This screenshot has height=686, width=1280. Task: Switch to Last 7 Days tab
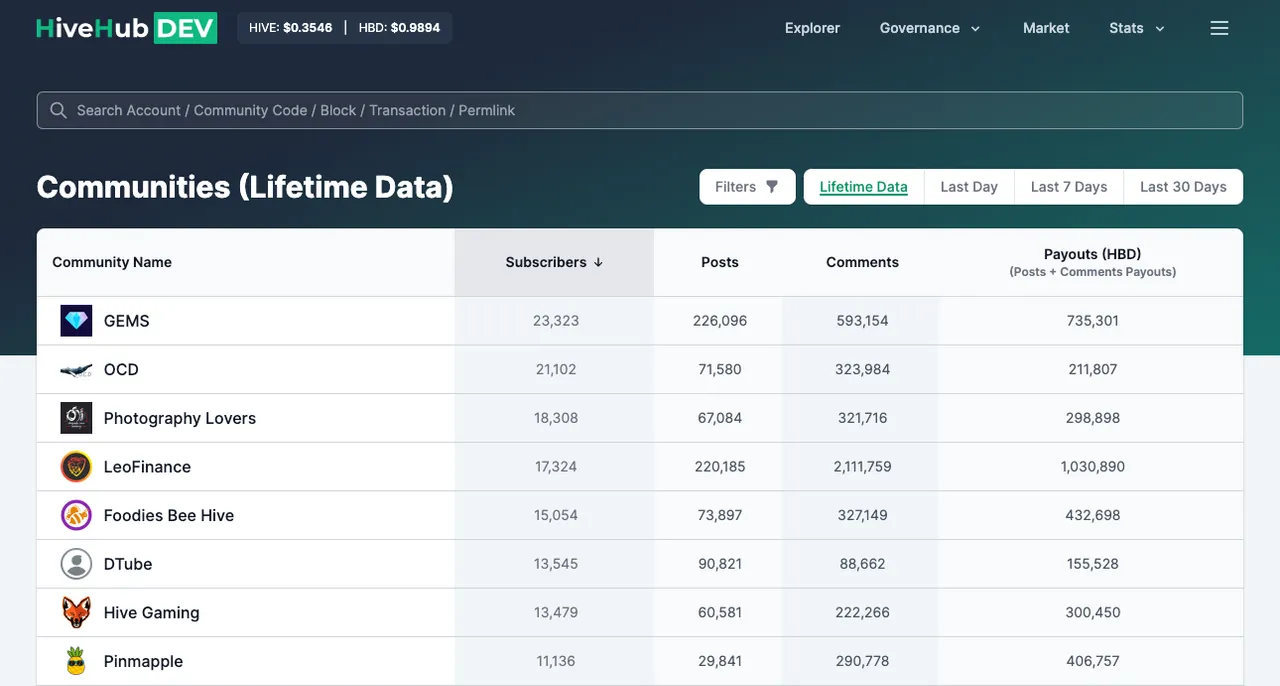pos(1069,187)
